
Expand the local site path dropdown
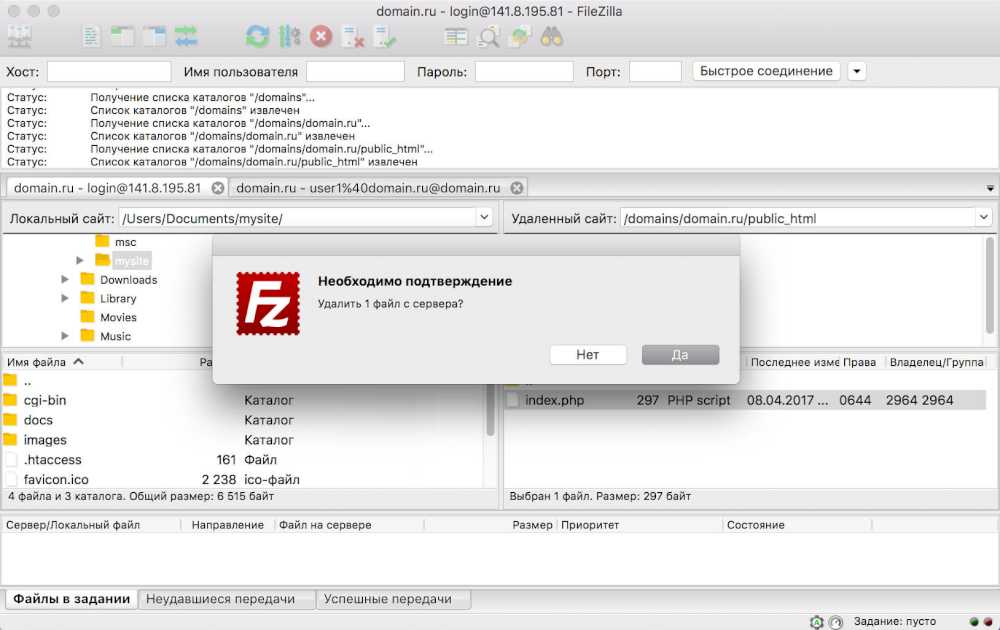coord(484,217)
